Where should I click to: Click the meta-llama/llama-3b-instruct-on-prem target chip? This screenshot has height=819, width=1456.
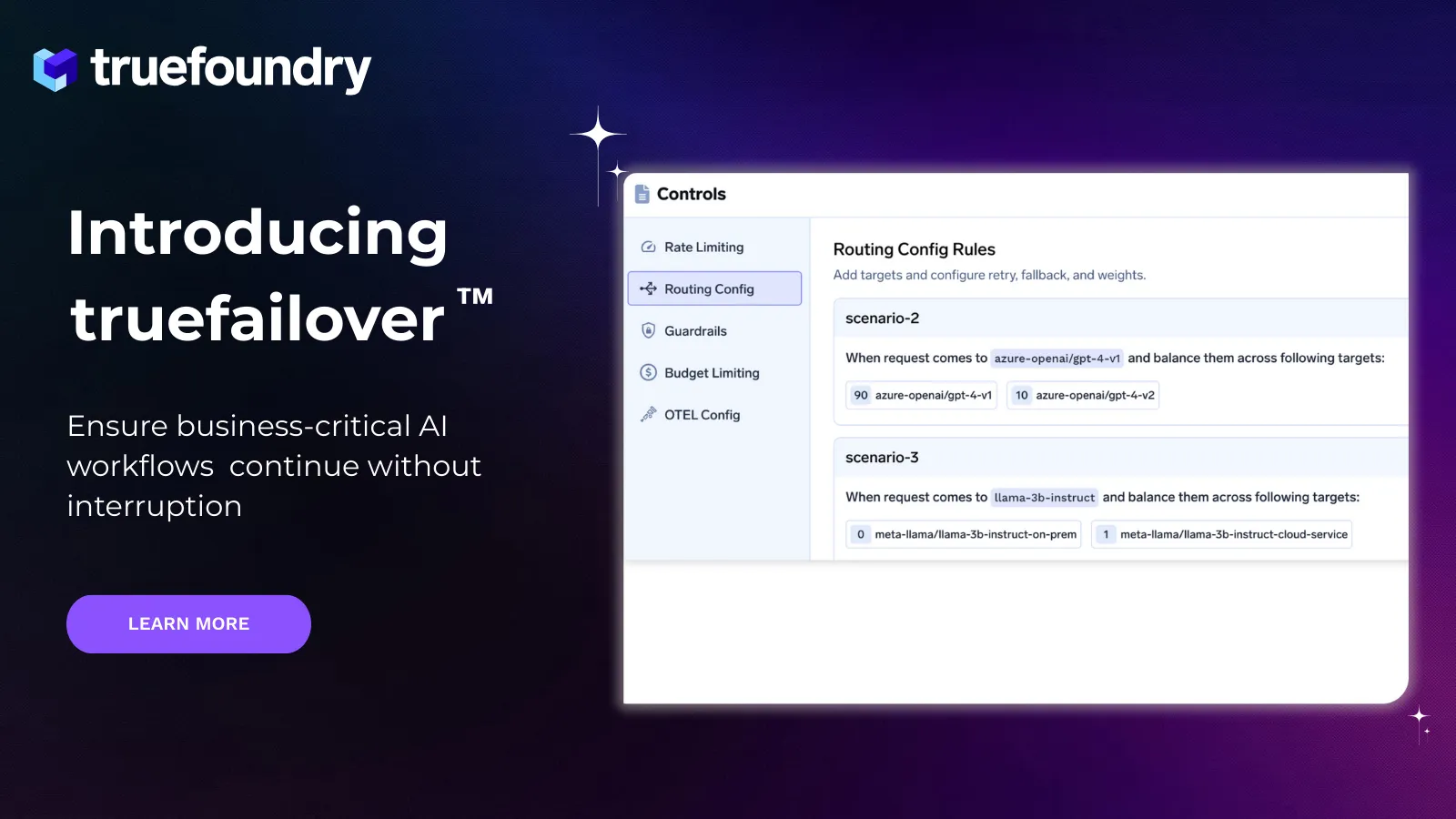click(964, 534)
